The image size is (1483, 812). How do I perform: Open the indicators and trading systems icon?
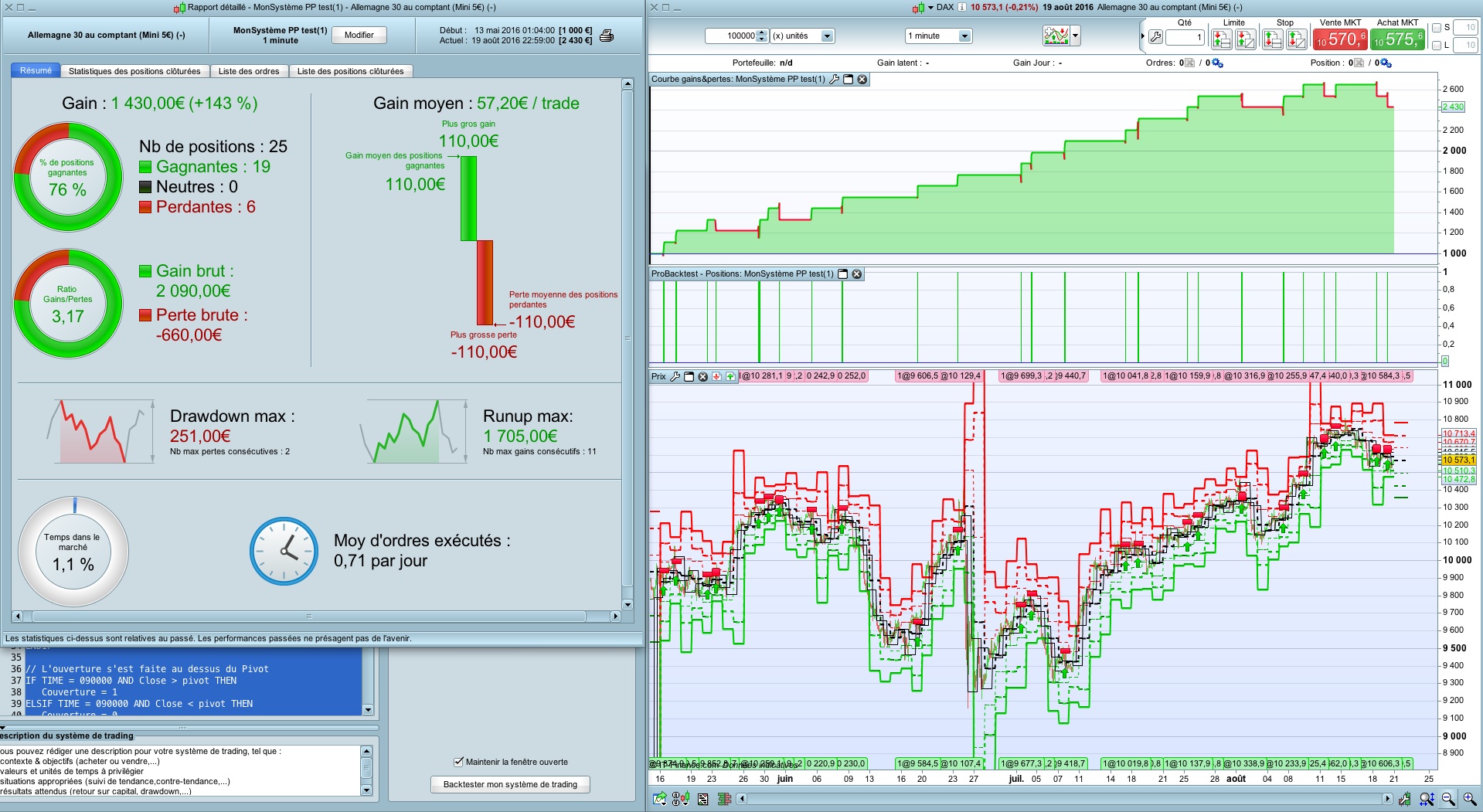click(x=1056, y=36)
